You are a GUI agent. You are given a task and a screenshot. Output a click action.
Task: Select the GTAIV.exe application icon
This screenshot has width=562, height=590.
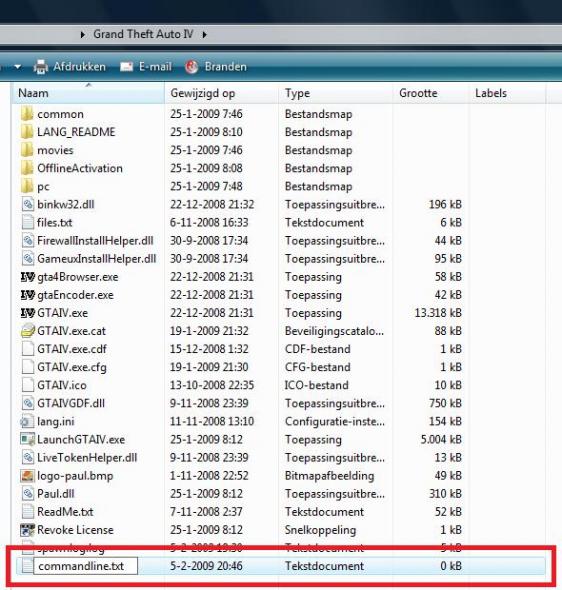click(x=27, y=313)
